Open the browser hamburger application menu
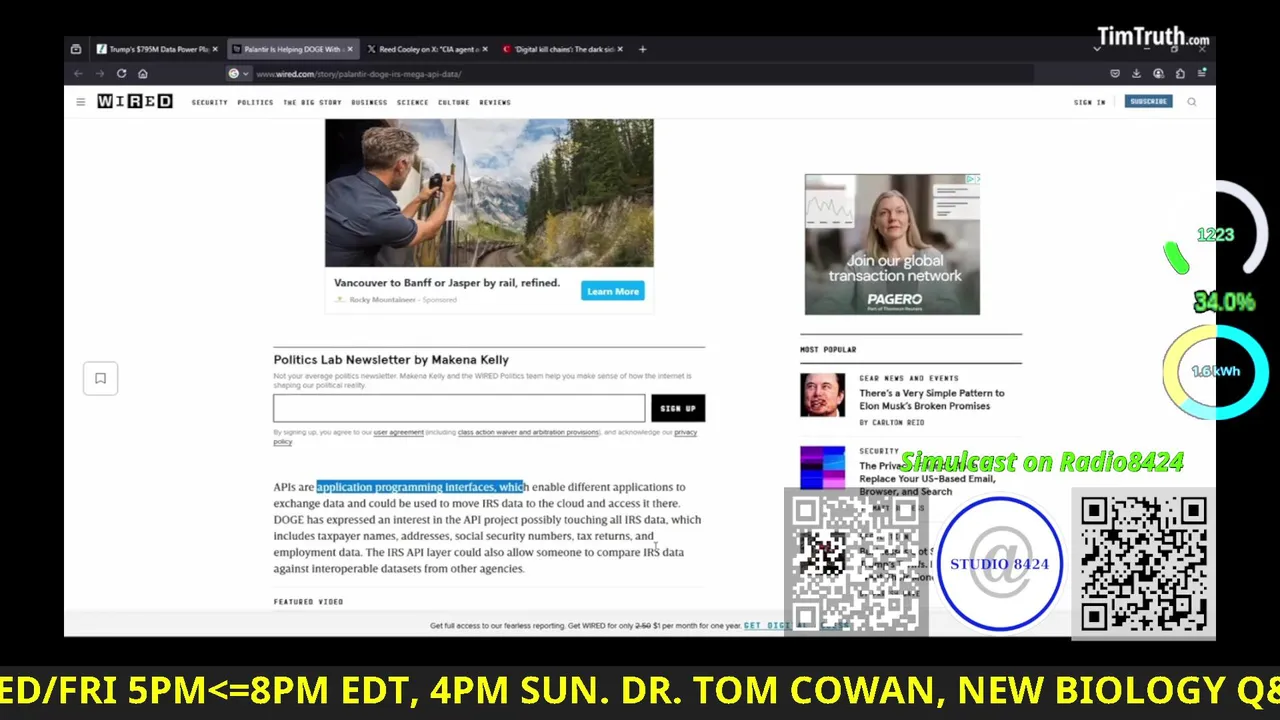Screen dimensions: 1280x720 coord(1202,73)
